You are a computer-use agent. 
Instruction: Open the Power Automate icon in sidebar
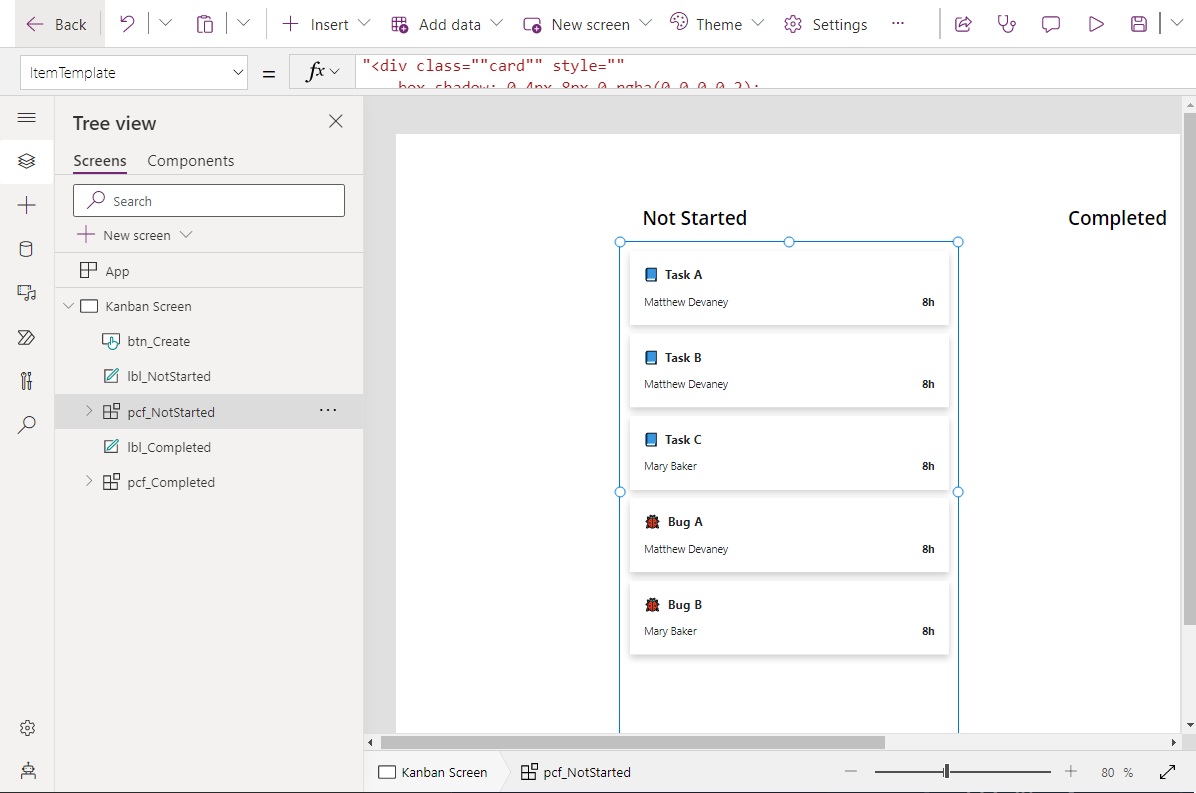[x=27, y=337]
